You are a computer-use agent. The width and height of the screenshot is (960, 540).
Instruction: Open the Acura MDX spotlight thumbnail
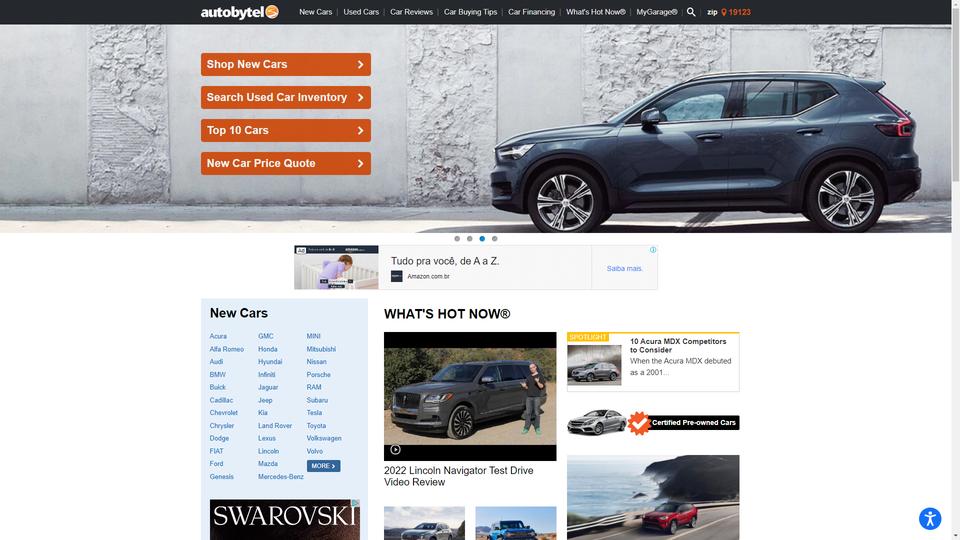coord(594,365)
